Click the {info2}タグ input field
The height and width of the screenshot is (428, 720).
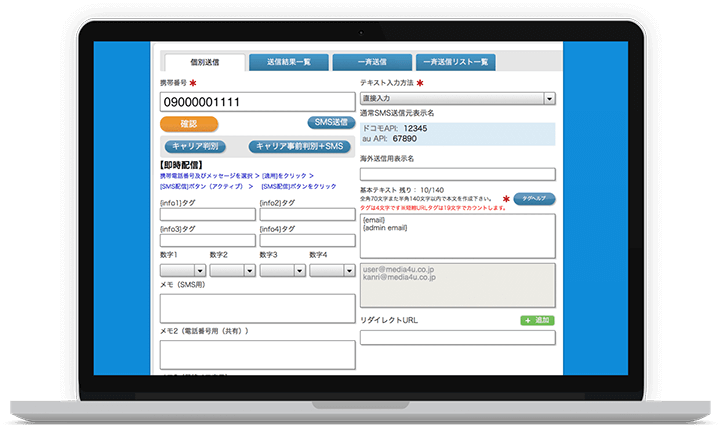pyautogui.click(x=307, y=214)
